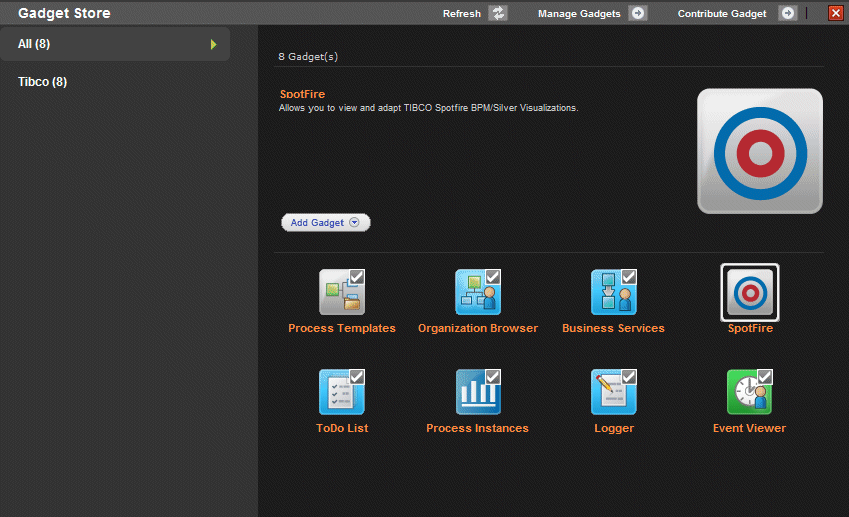This screenshot has width=849, height=517.
Task: Select the Organization Browser gadget icon
Action: 478,292
